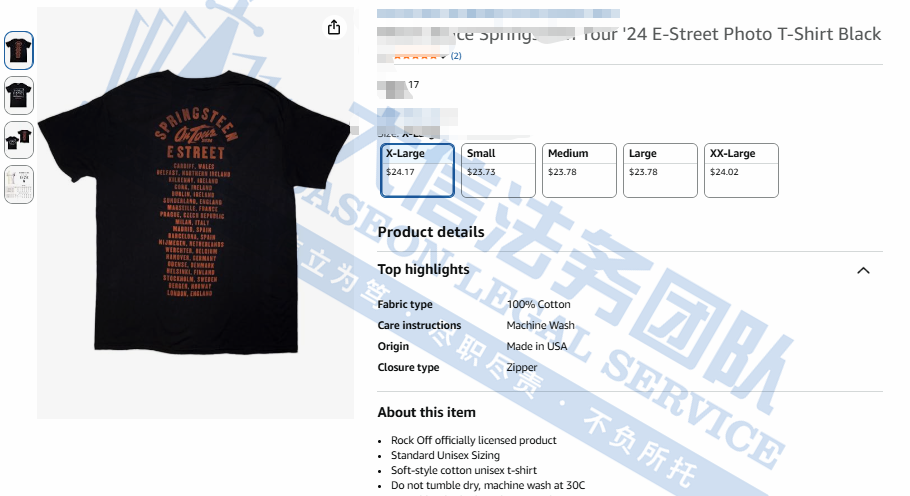Choose the Large size option
The image size is (910, 496).
[x=660, y=171]
